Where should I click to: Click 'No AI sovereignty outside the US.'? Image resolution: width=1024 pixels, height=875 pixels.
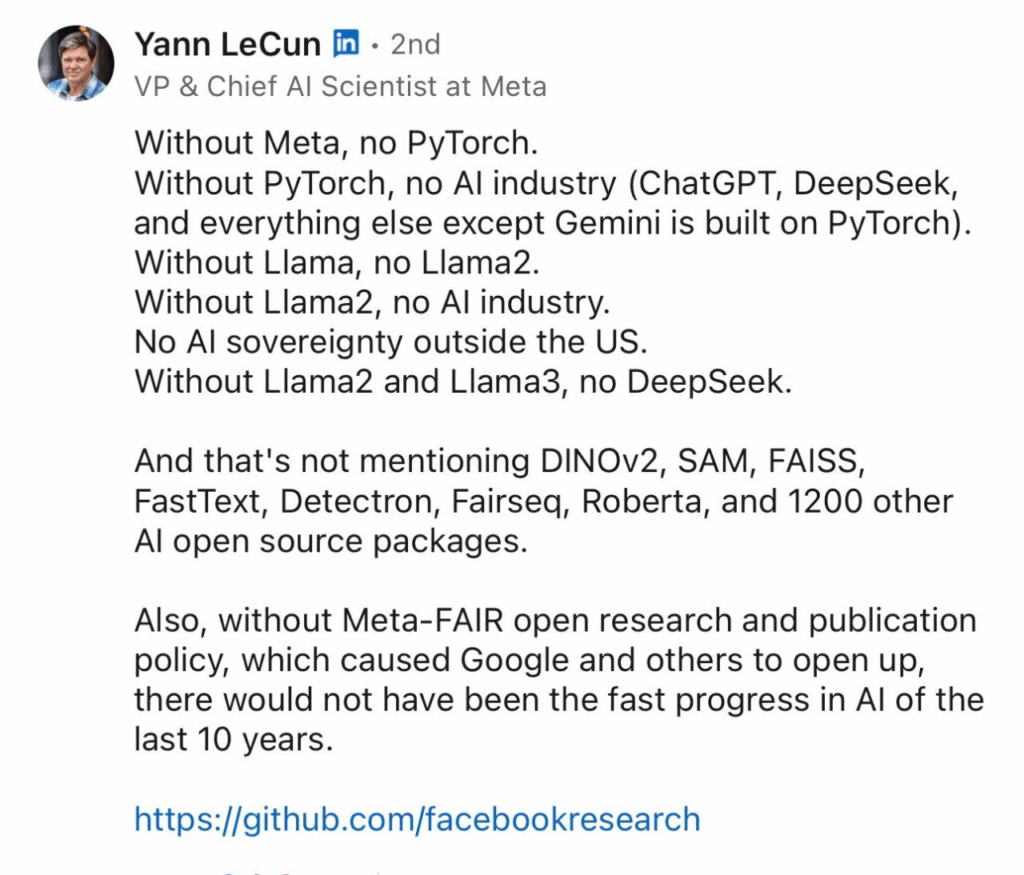click(x=391, y=342)
